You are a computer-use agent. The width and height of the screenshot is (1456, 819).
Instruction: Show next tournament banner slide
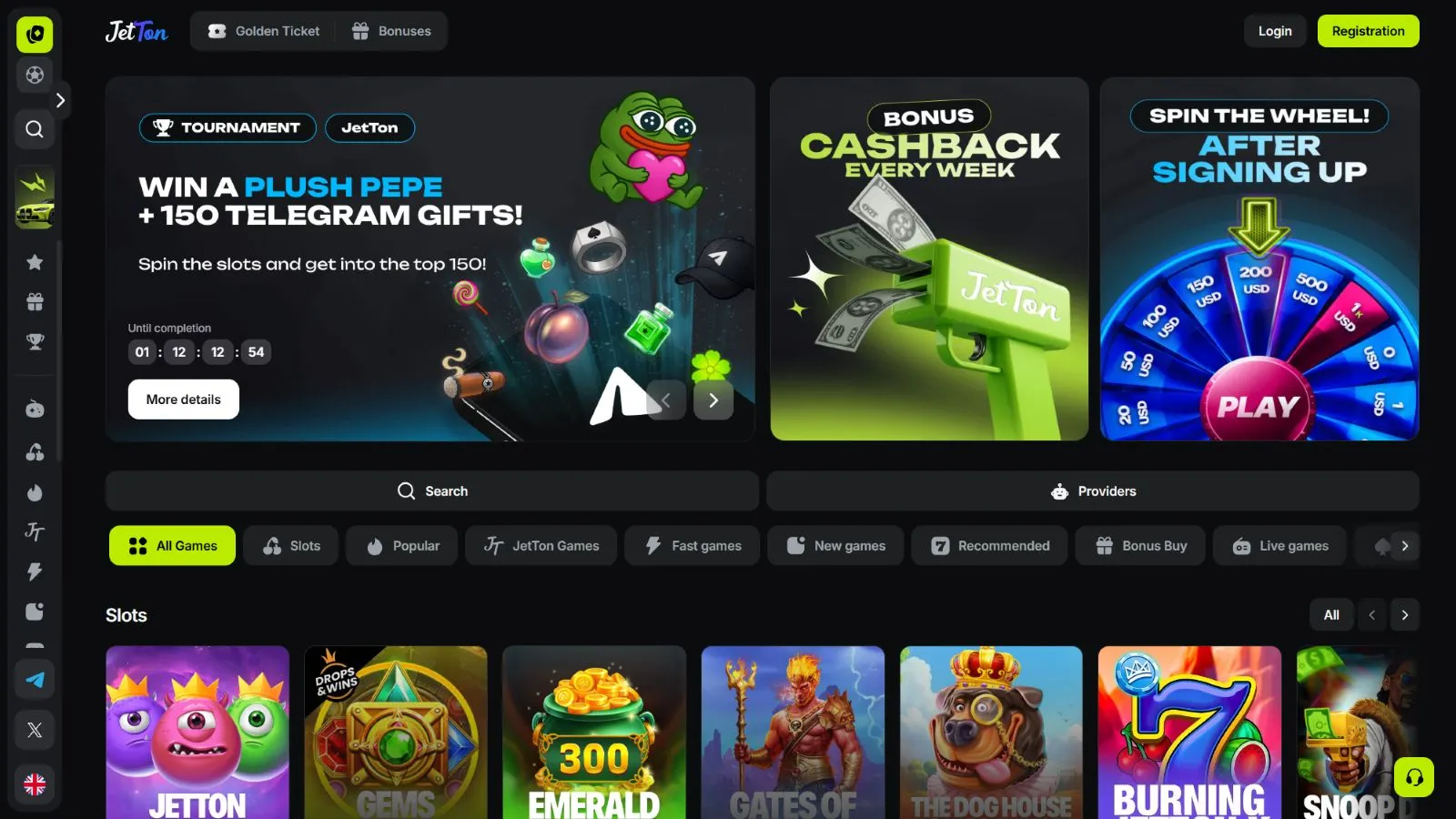(x=713, y=399)
